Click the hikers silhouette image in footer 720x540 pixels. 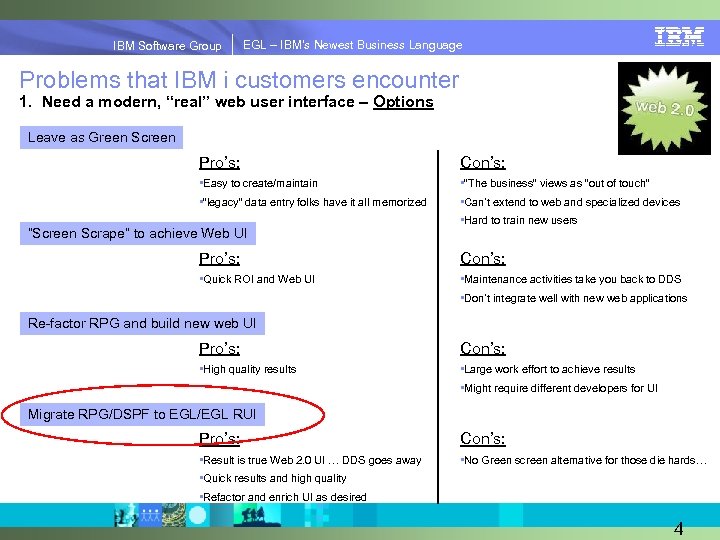tap(256, 515)
